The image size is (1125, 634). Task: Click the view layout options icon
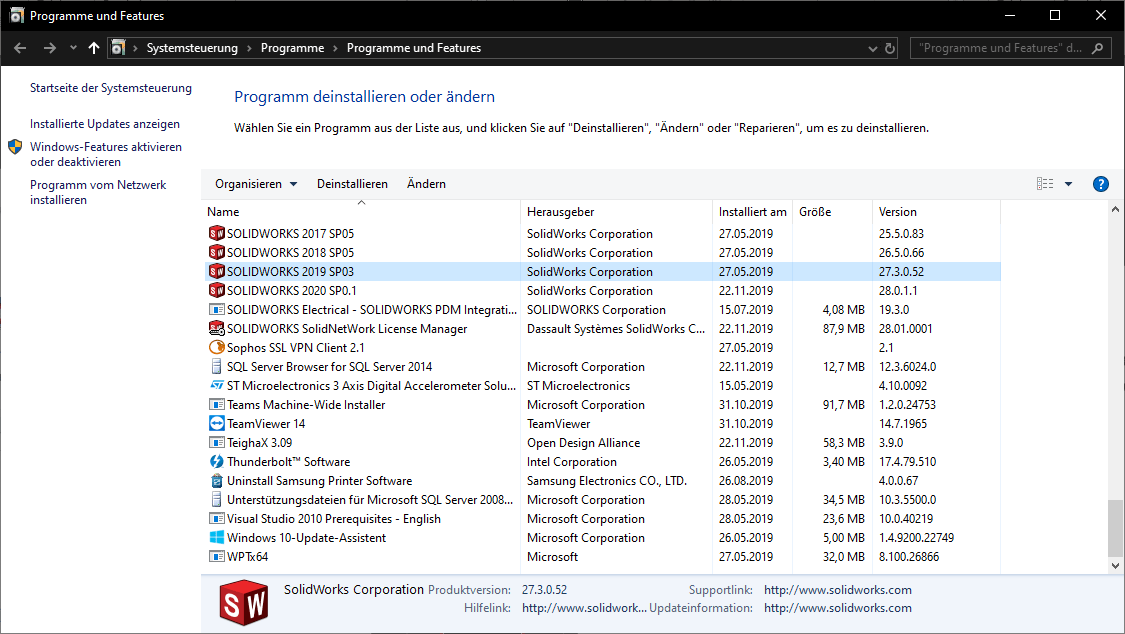[x=1045, y=184]
